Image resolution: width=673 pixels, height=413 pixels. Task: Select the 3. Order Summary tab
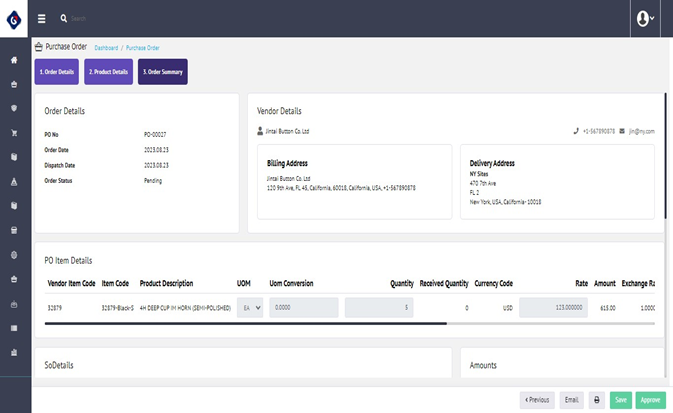tap(162, 72)
